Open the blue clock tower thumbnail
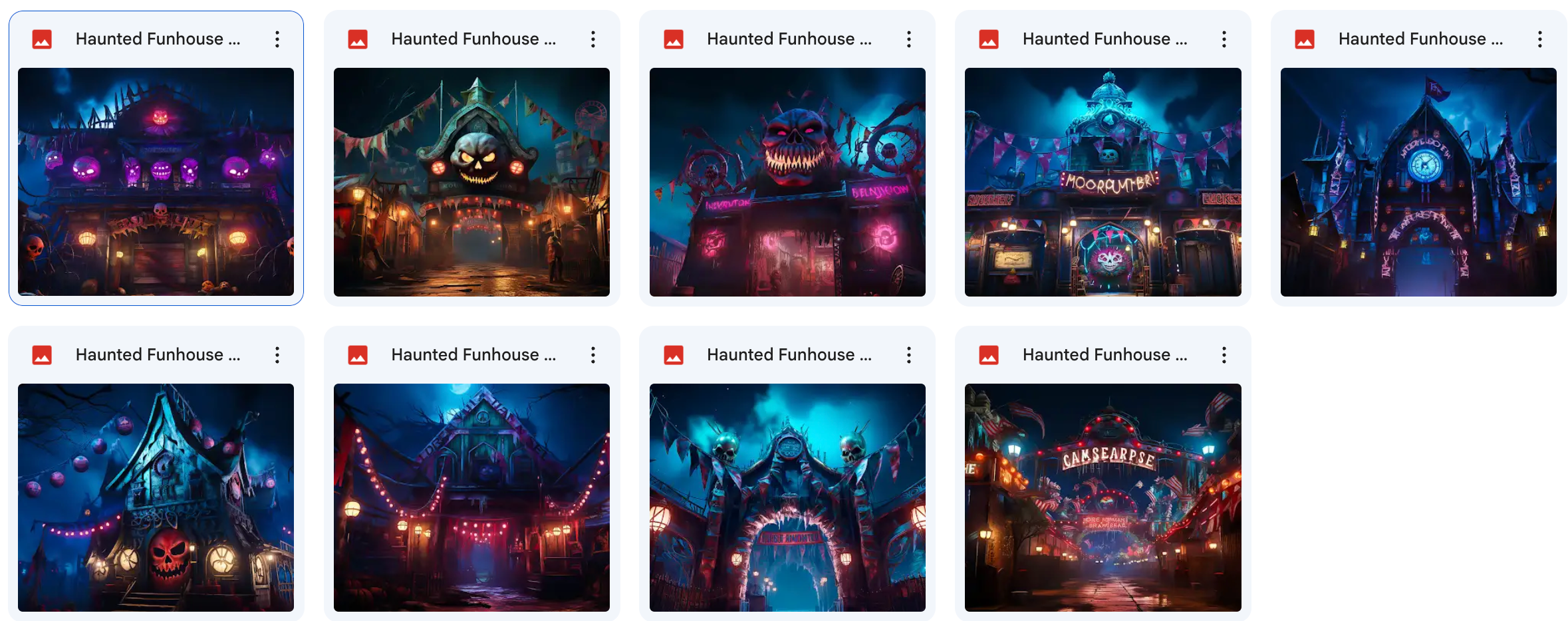 pos(1418,181)
